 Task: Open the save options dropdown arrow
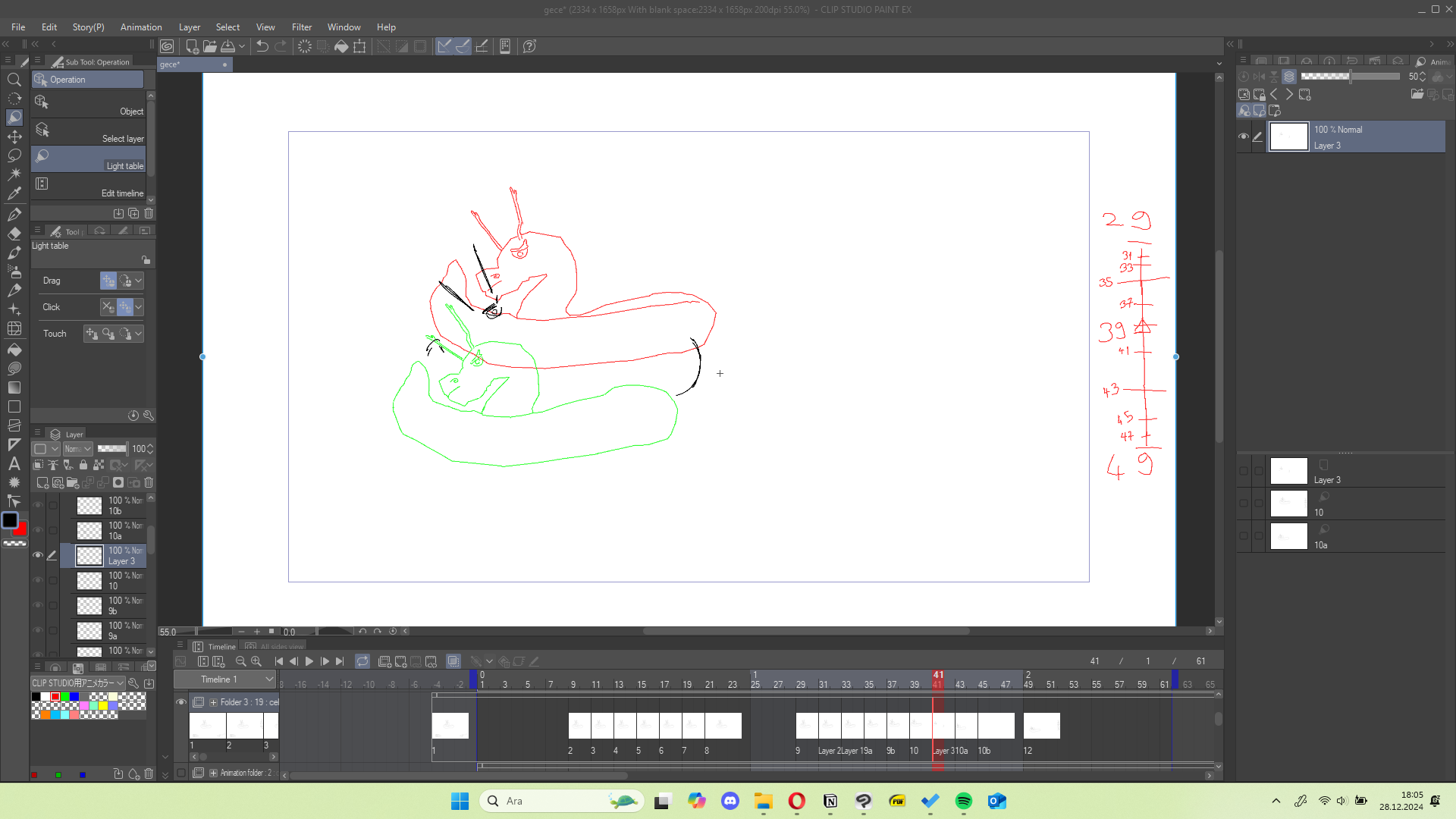coord(242,46)
